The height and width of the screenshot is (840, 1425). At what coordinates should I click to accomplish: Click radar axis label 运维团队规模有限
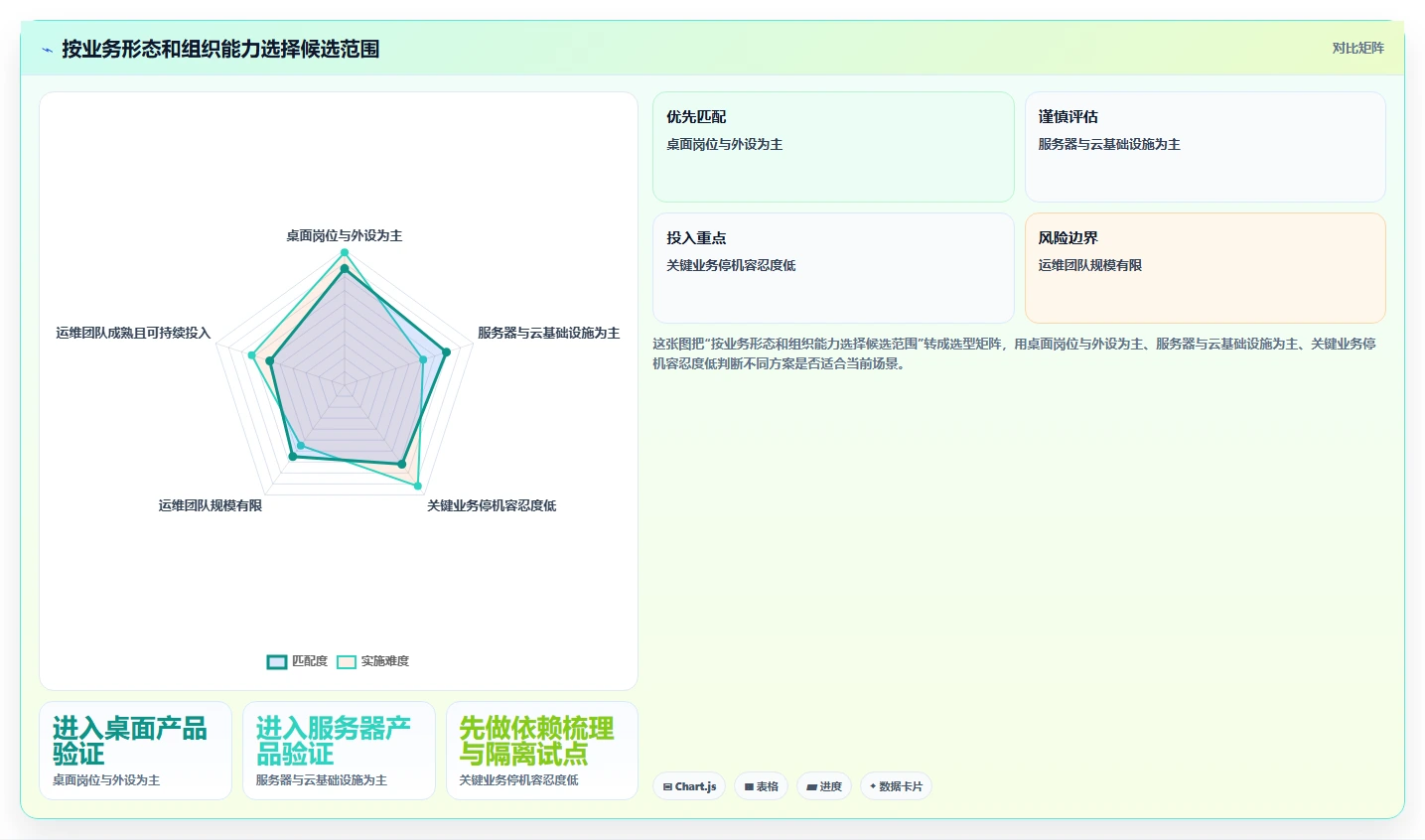211,505
